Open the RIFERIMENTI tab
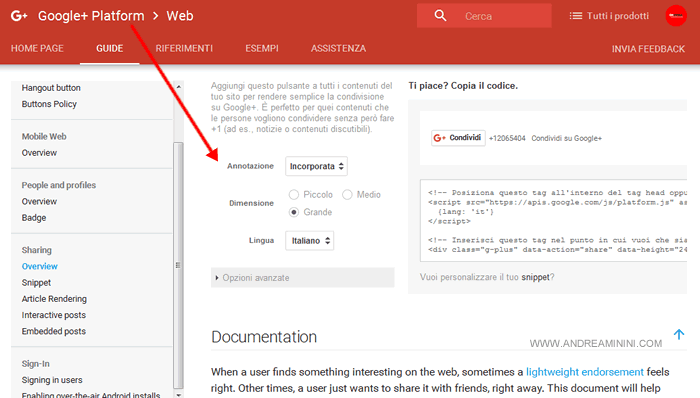Image resolution: width=700 pixels, height=398 pixels. coord(184,48)
